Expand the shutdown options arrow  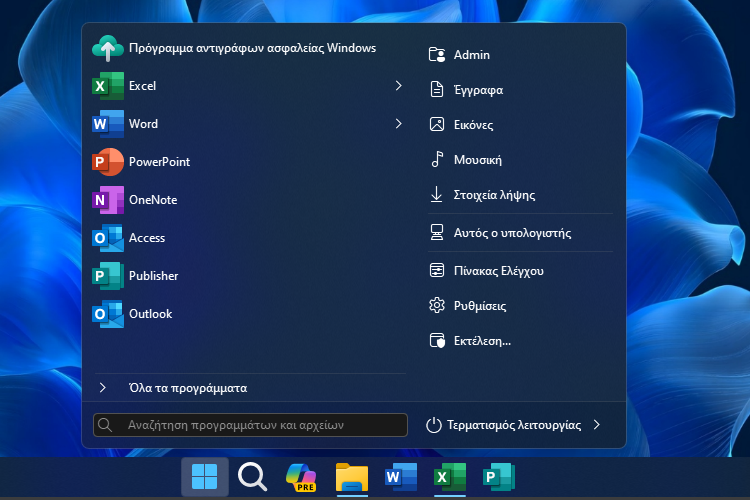(596, 425)
